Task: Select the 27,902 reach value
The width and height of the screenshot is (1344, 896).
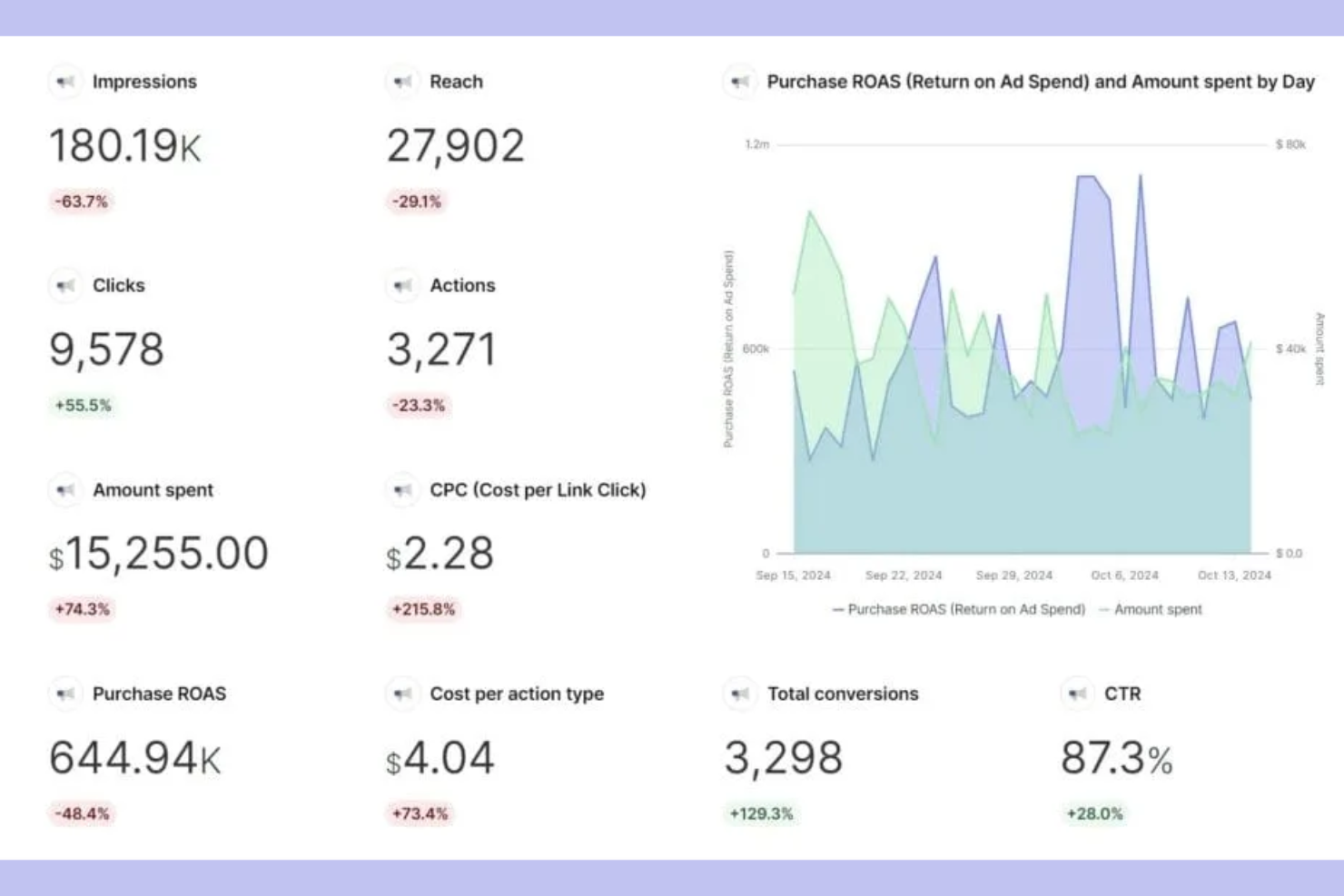Action: point(456,145)
